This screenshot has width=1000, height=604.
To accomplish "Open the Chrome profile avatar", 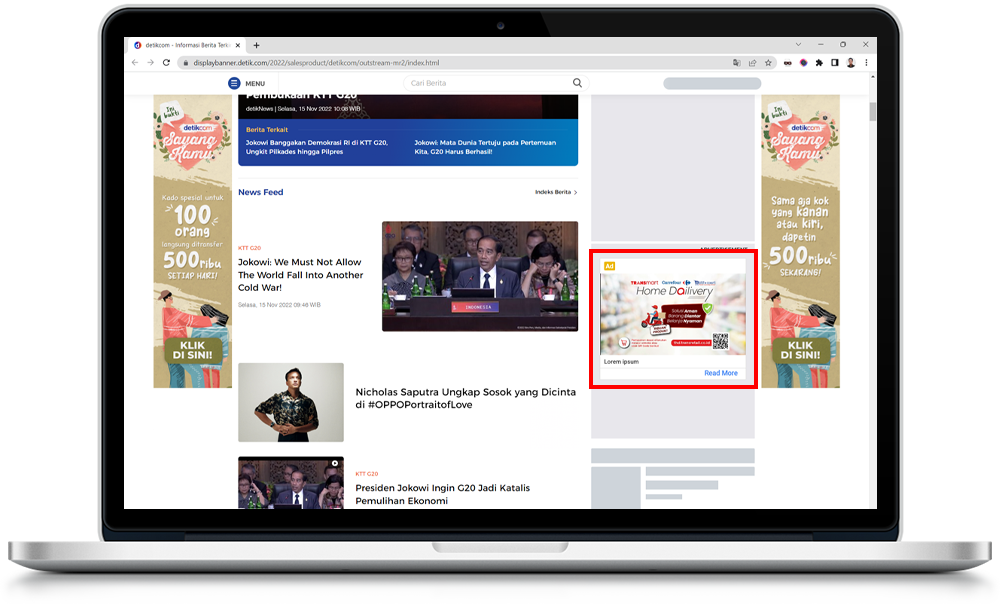I will coord(851,62).
